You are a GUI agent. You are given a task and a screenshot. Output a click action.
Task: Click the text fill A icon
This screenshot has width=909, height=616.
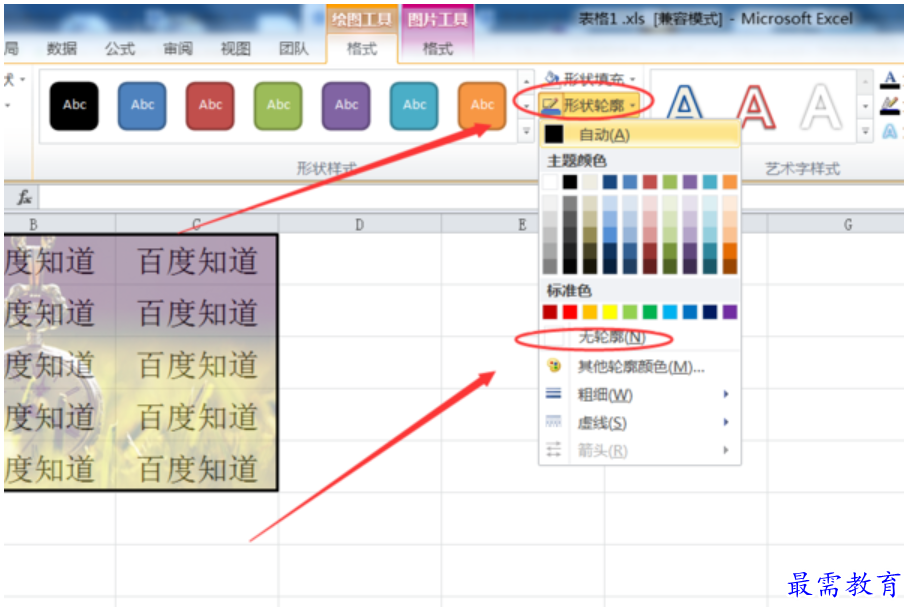click(890, 79)
